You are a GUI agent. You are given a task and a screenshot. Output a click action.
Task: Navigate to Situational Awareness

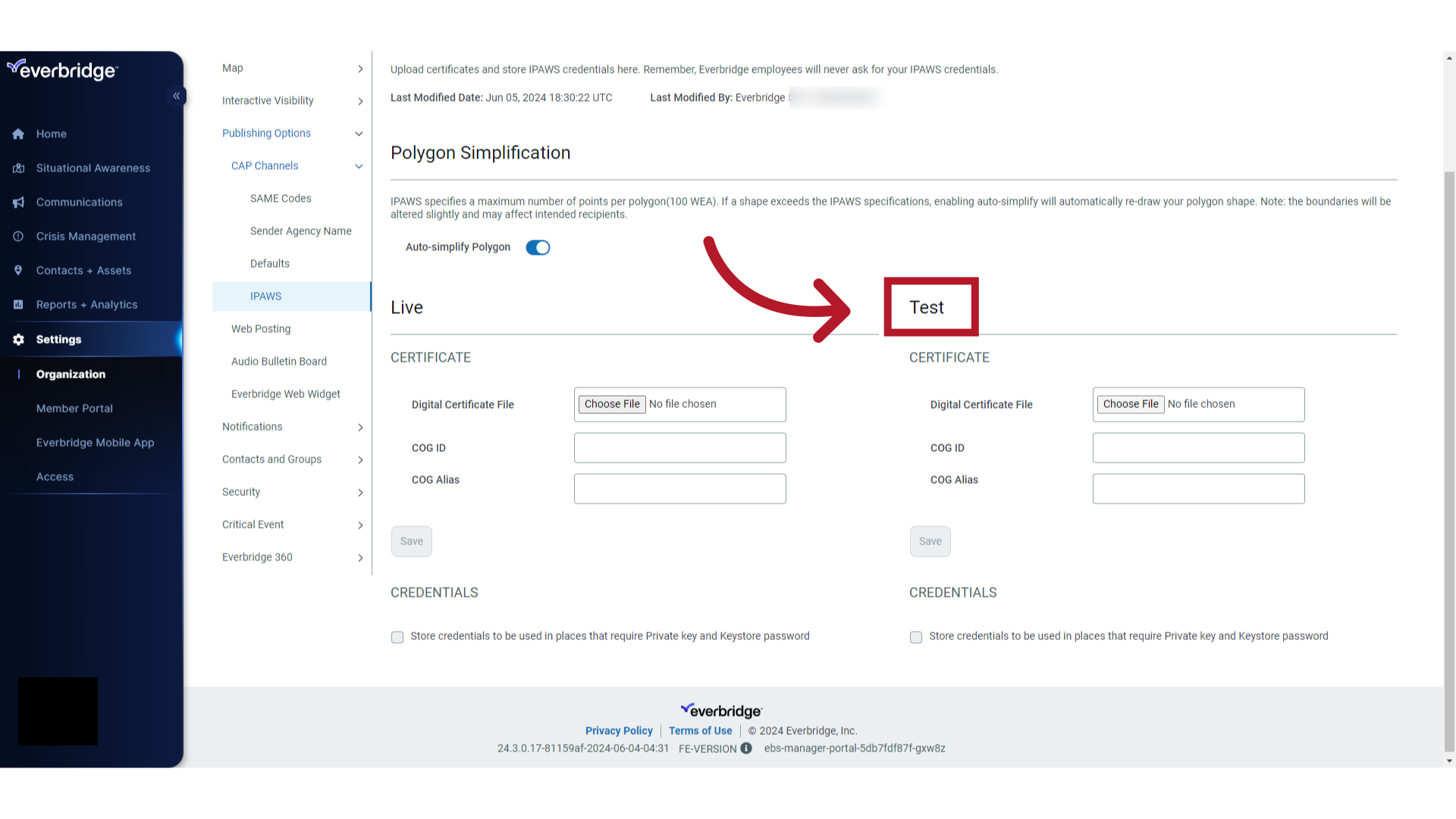click(93, 167)
